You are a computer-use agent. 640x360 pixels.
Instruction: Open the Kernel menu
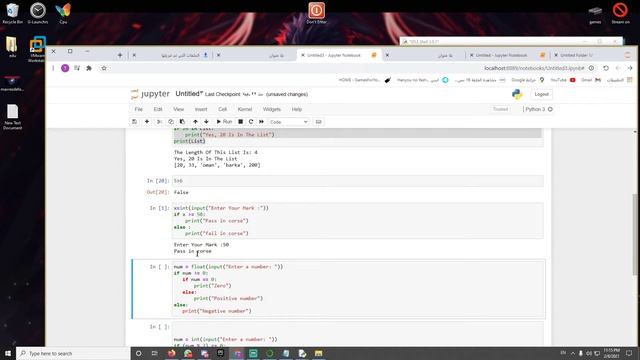(x=245, y=109)
